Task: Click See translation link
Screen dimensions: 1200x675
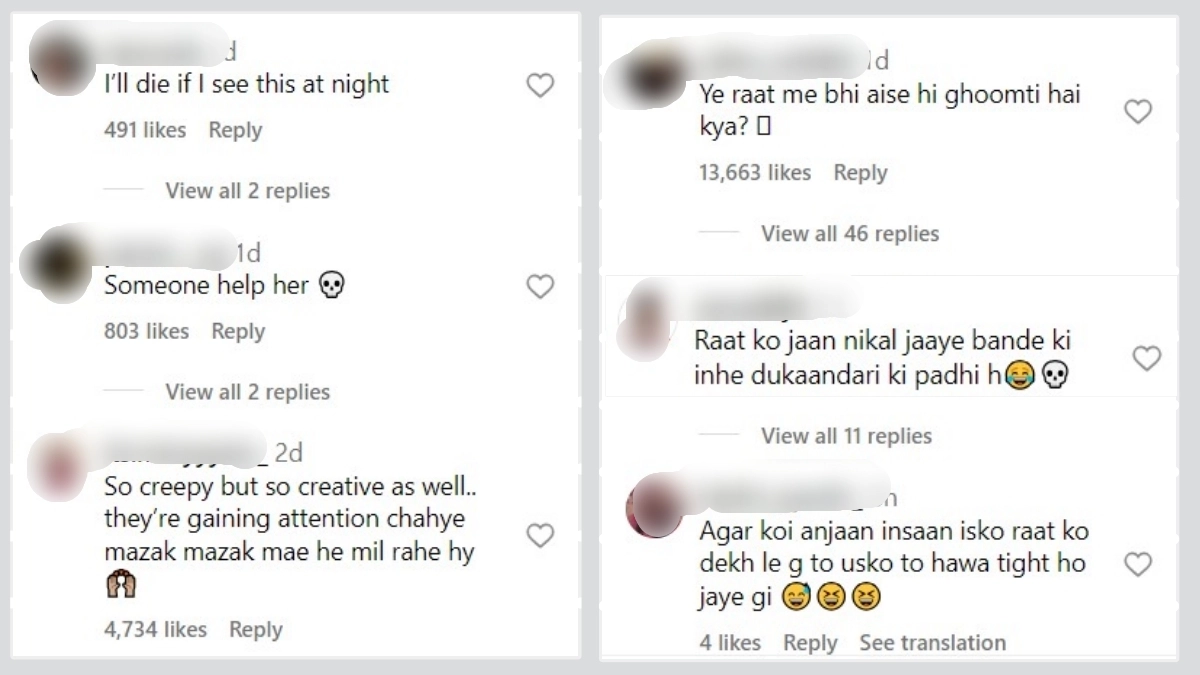Action: pos(933,643)
